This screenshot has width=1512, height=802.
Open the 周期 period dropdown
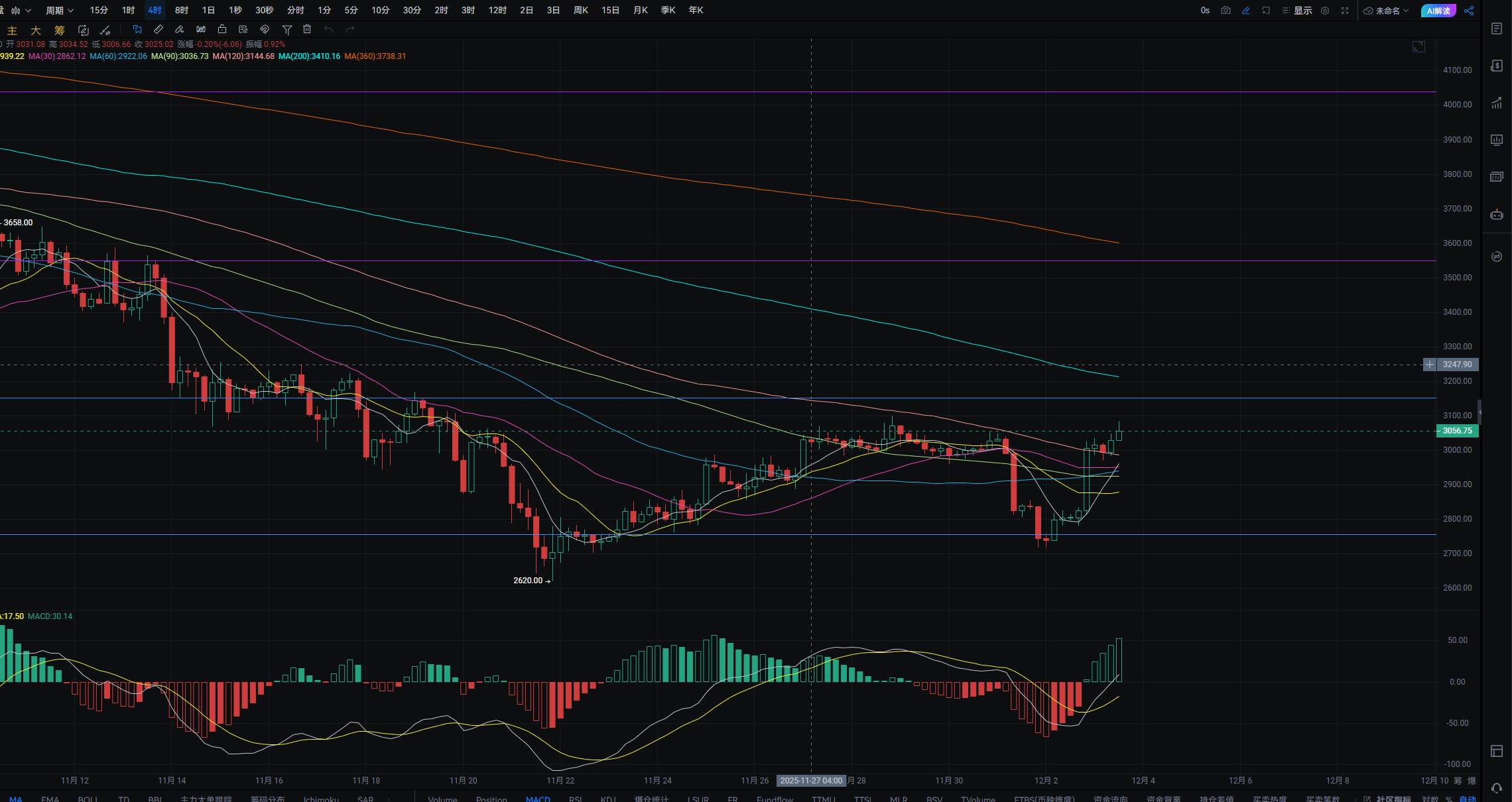[x=59, y=11]
